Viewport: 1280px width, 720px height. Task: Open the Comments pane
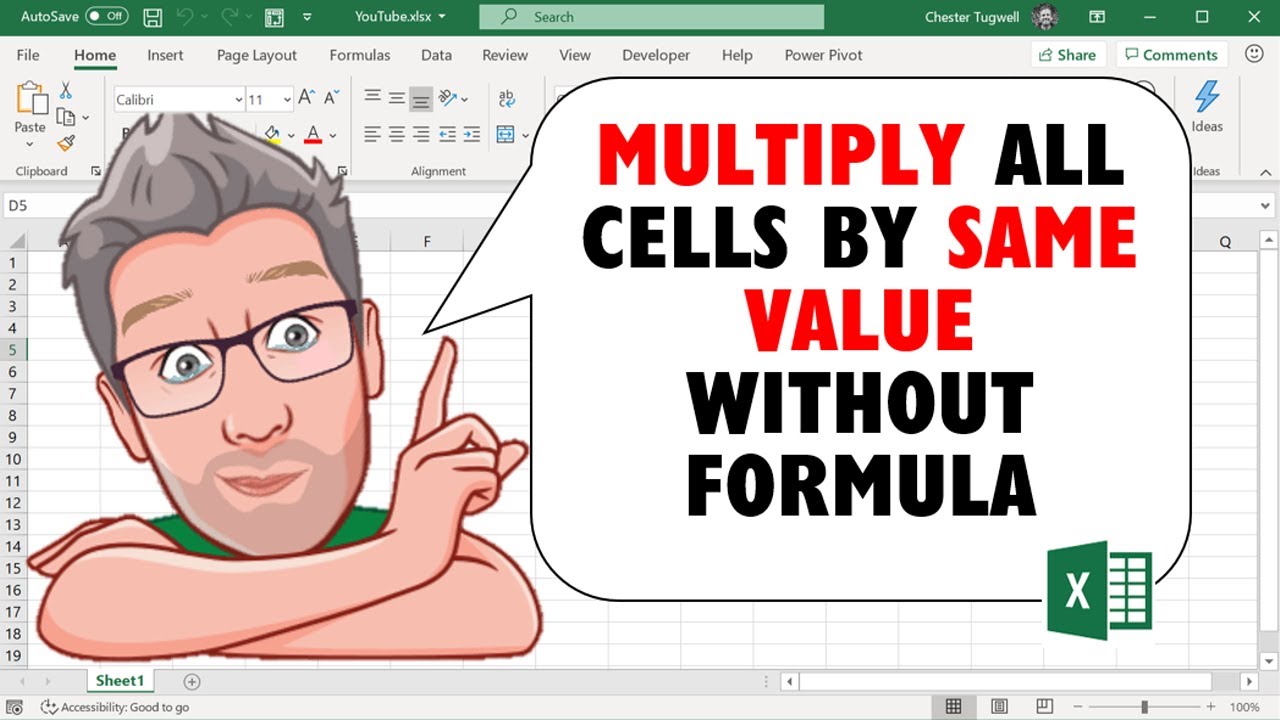click(x=1172, y=55)
